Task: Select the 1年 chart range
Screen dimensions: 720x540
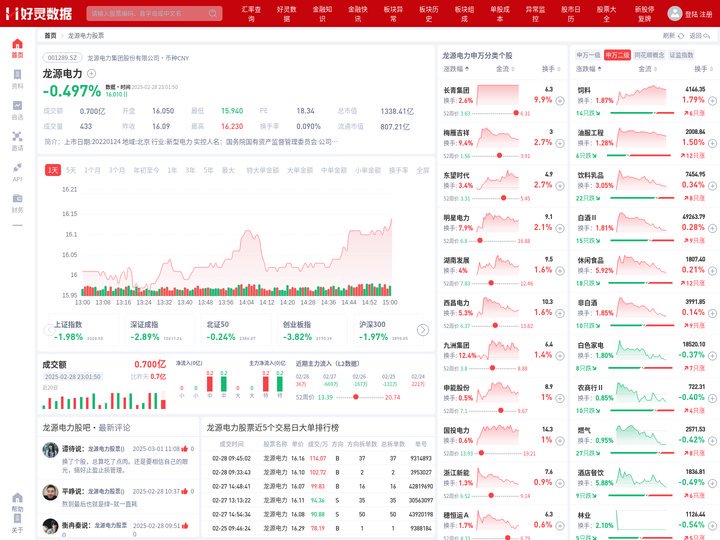Action: 172,170
